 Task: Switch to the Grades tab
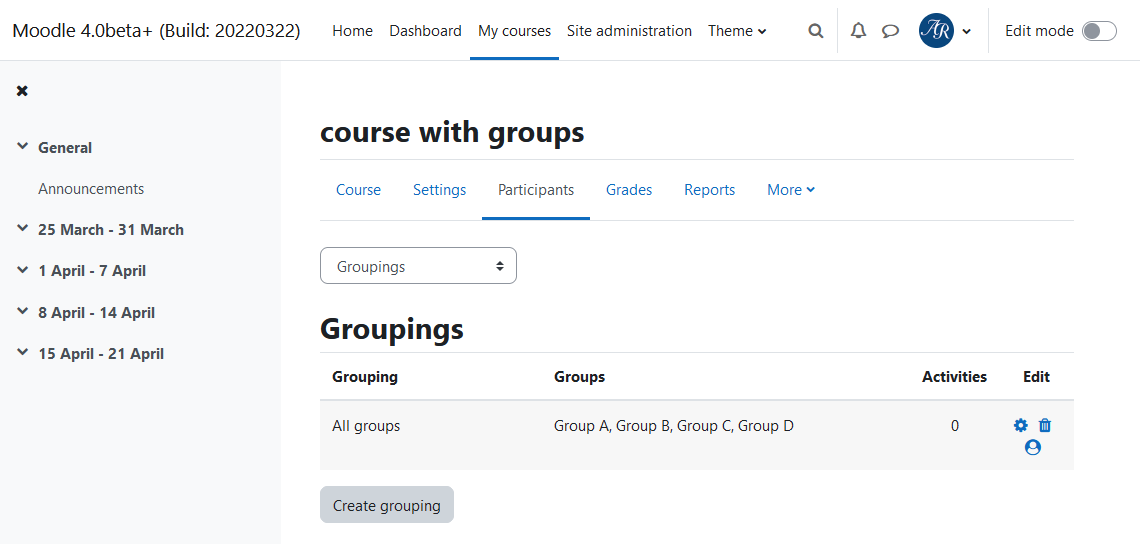point(629,190)
